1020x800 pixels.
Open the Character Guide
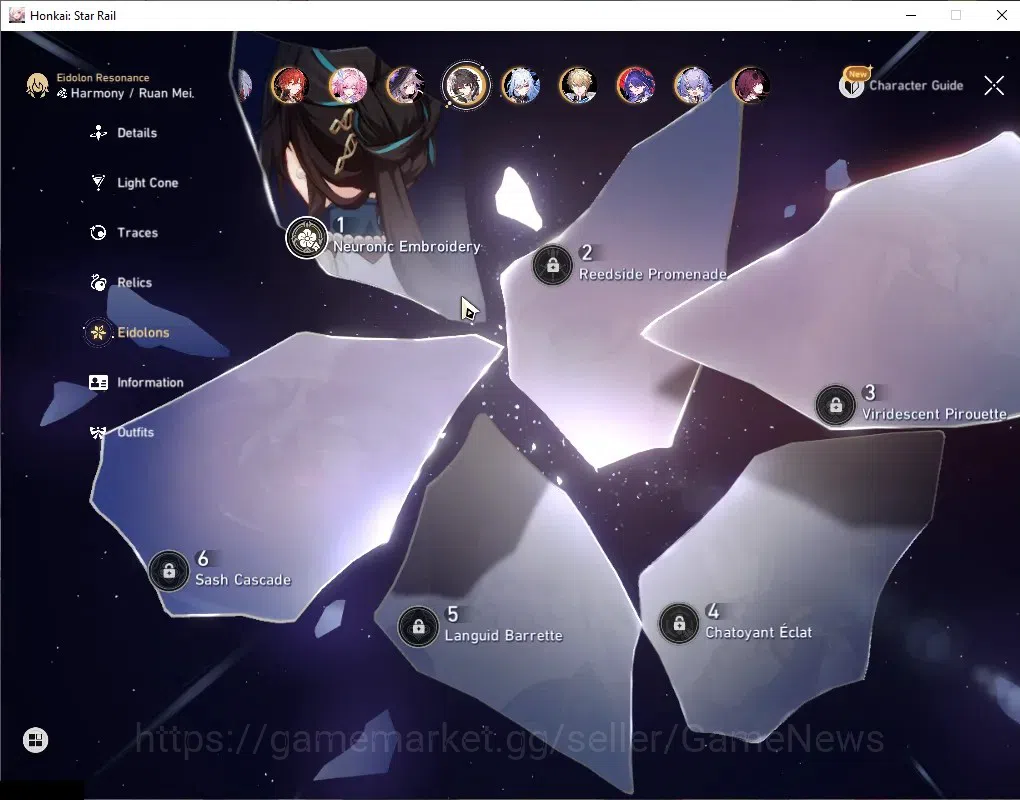tap(902, 85)
